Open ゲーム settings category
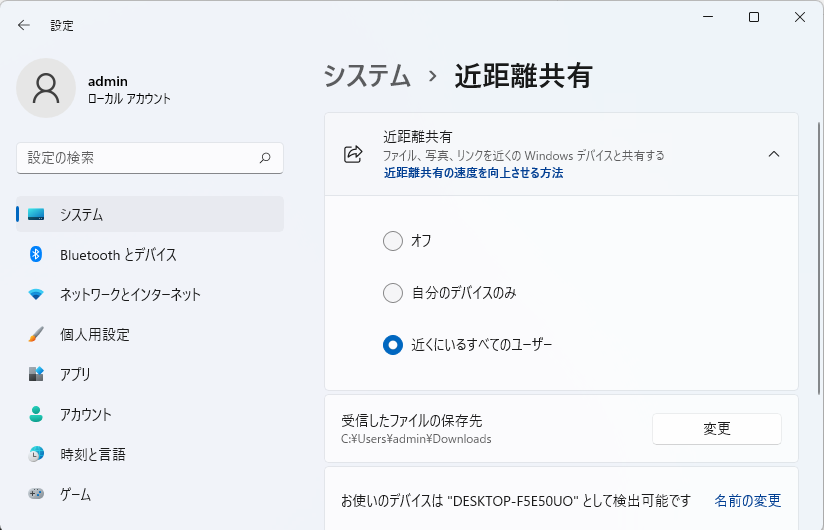This screenshot has width=824, height=530. pos(150,494)
